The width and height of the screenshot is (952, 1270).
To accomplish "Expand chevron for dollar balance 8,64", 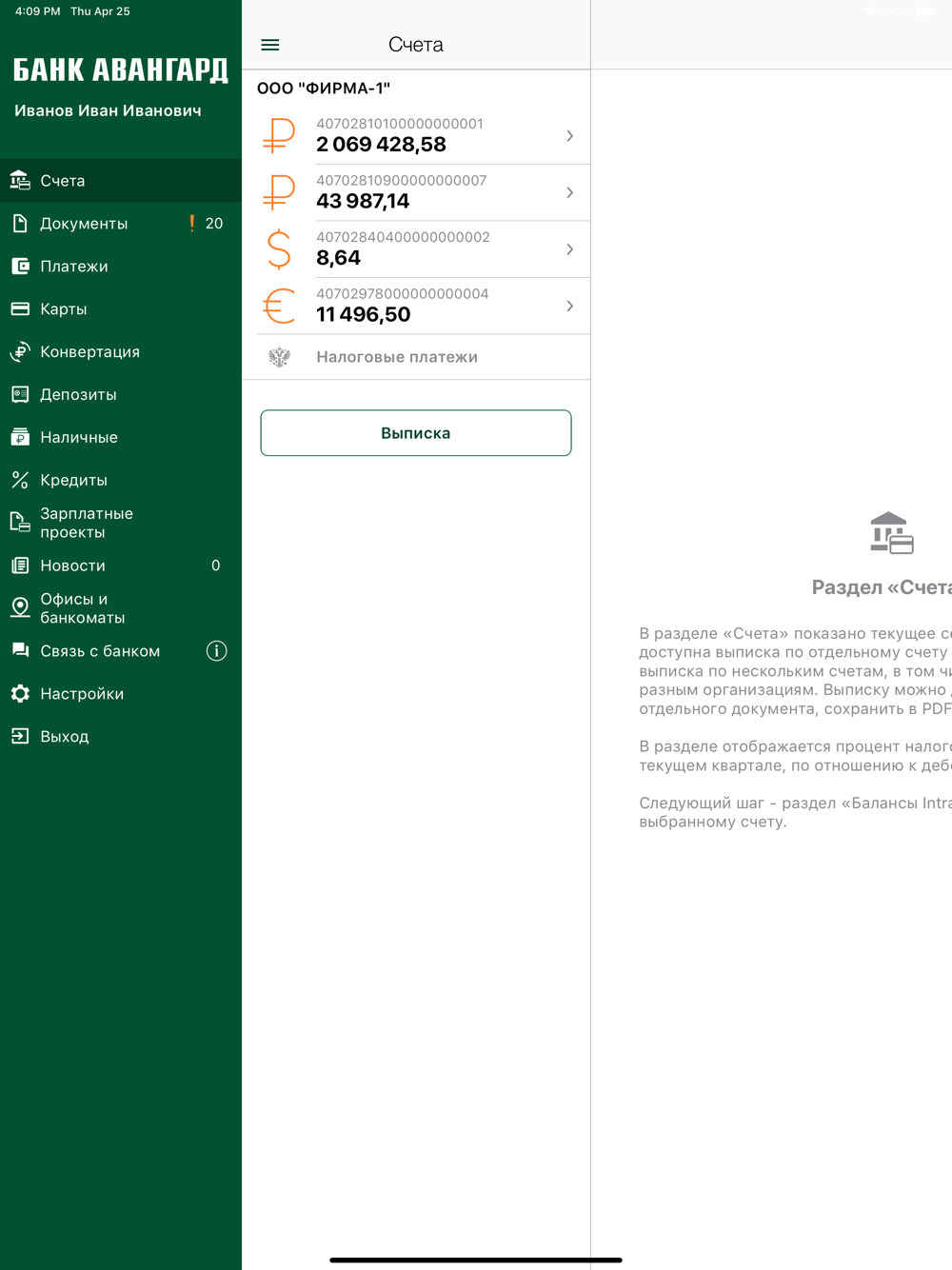I will click(x=569, y=249).
